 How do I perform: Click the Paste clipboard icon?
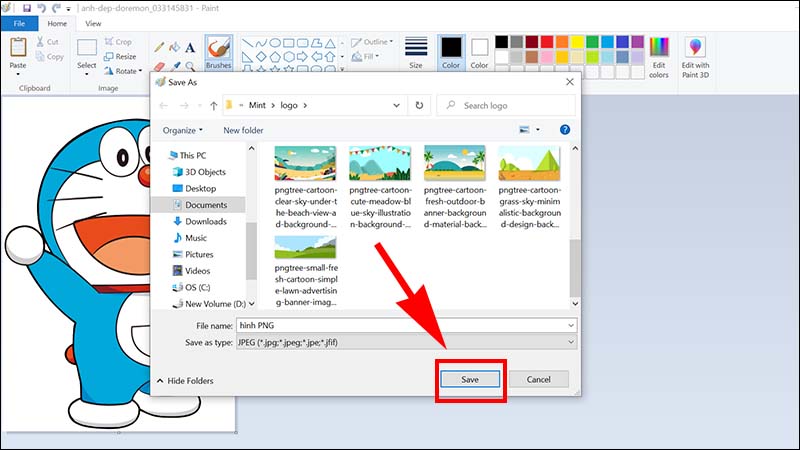(18, 50)
